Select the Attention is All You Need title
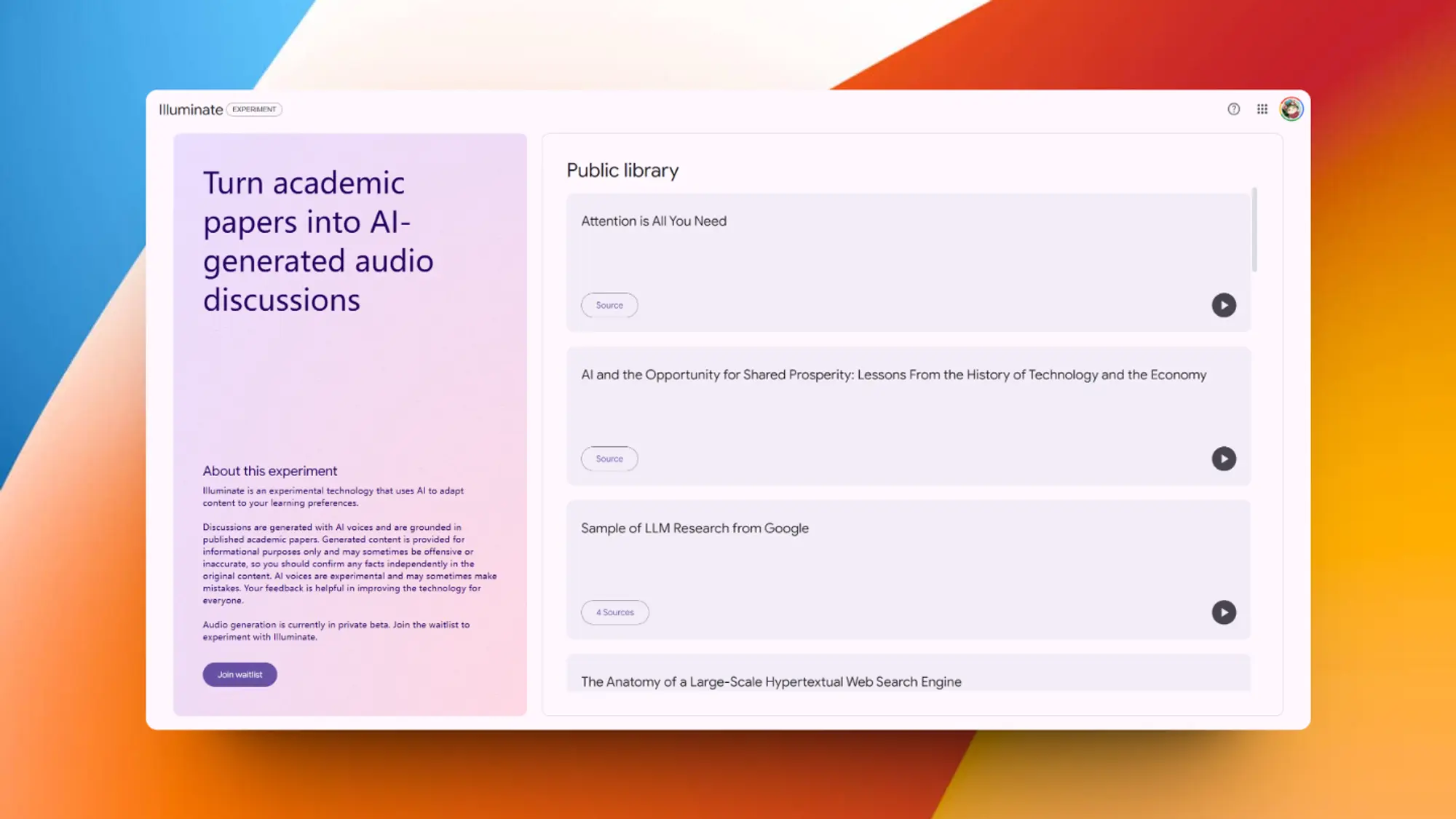Viewport: 1456px width, 819px height. (x=654, y=221)
